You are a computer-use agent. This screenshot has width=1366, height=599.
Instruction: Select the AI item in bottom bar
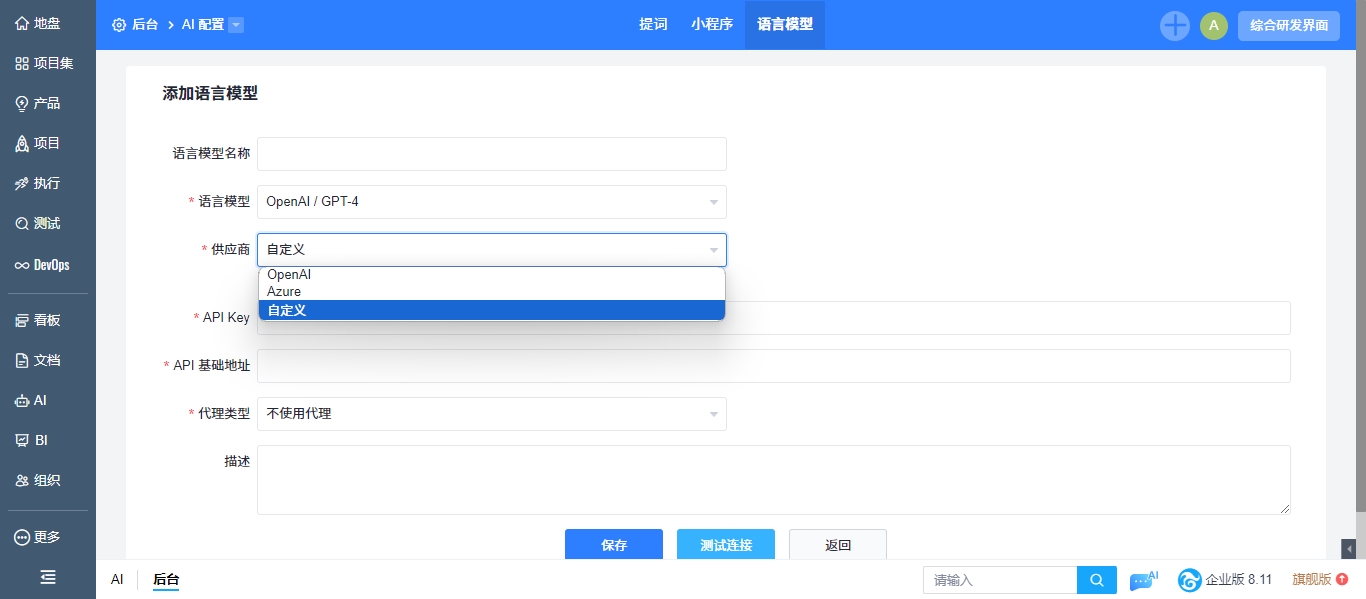coord(117,580)
